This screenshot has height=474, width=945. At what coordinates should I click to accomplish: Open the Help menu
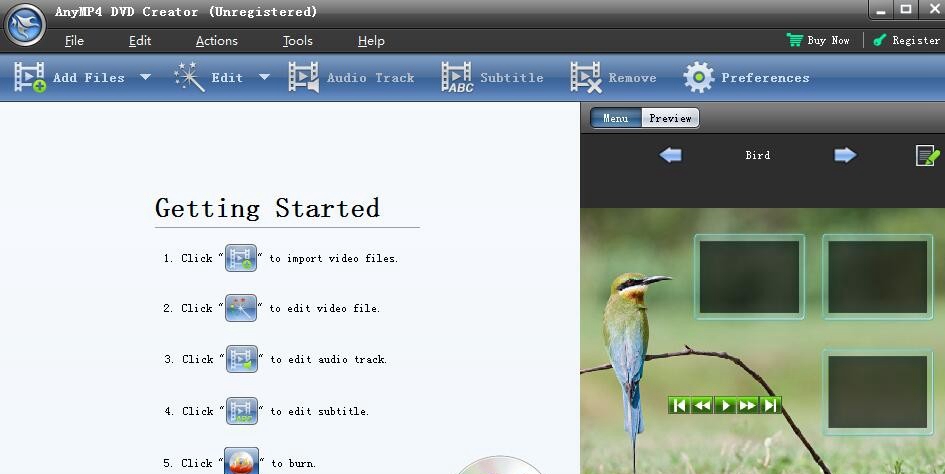click(x=371, y=40)
